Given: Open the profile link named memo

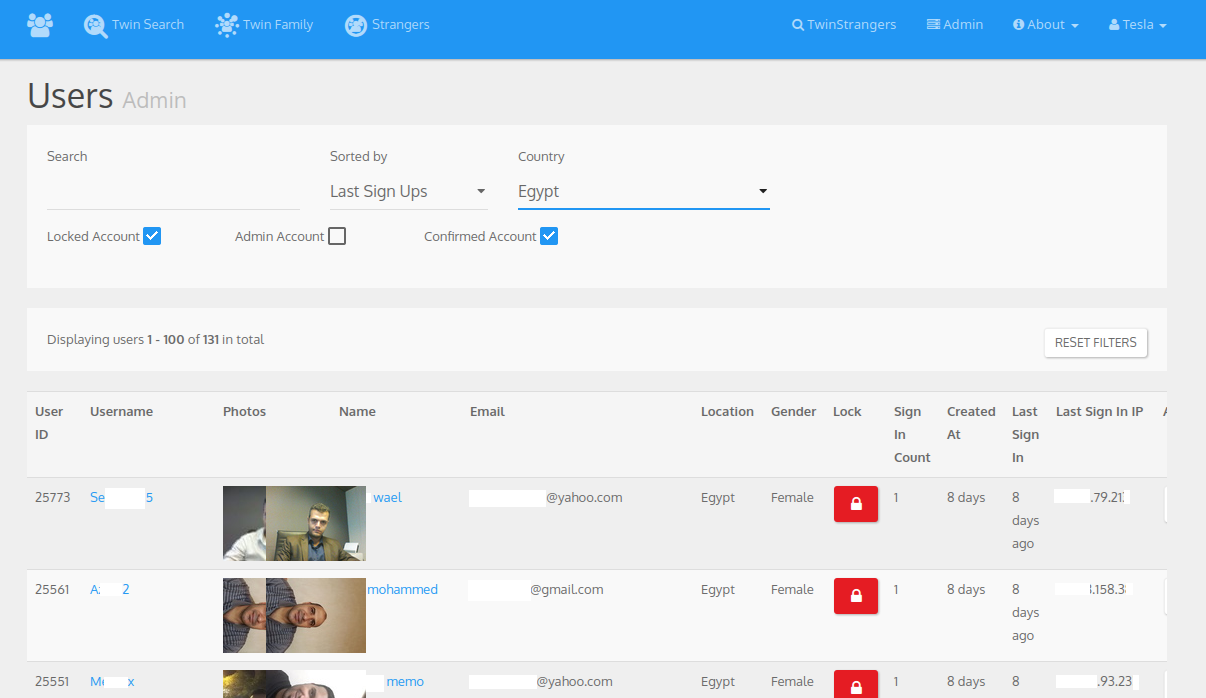Looking at the screenshot, I should (405, 682).
